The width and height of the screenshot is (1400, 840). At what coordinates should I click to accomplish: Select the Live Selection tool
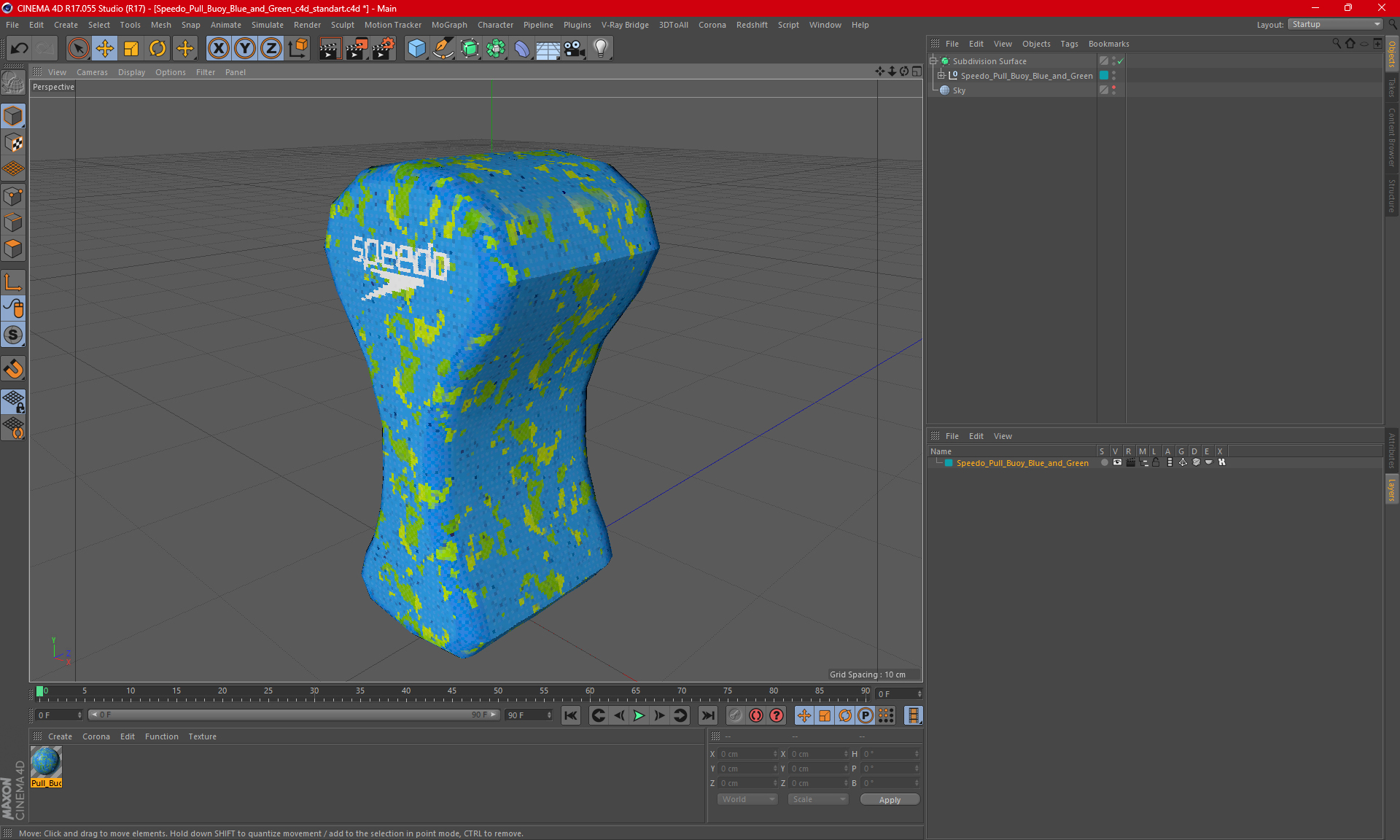coord(78,49)
